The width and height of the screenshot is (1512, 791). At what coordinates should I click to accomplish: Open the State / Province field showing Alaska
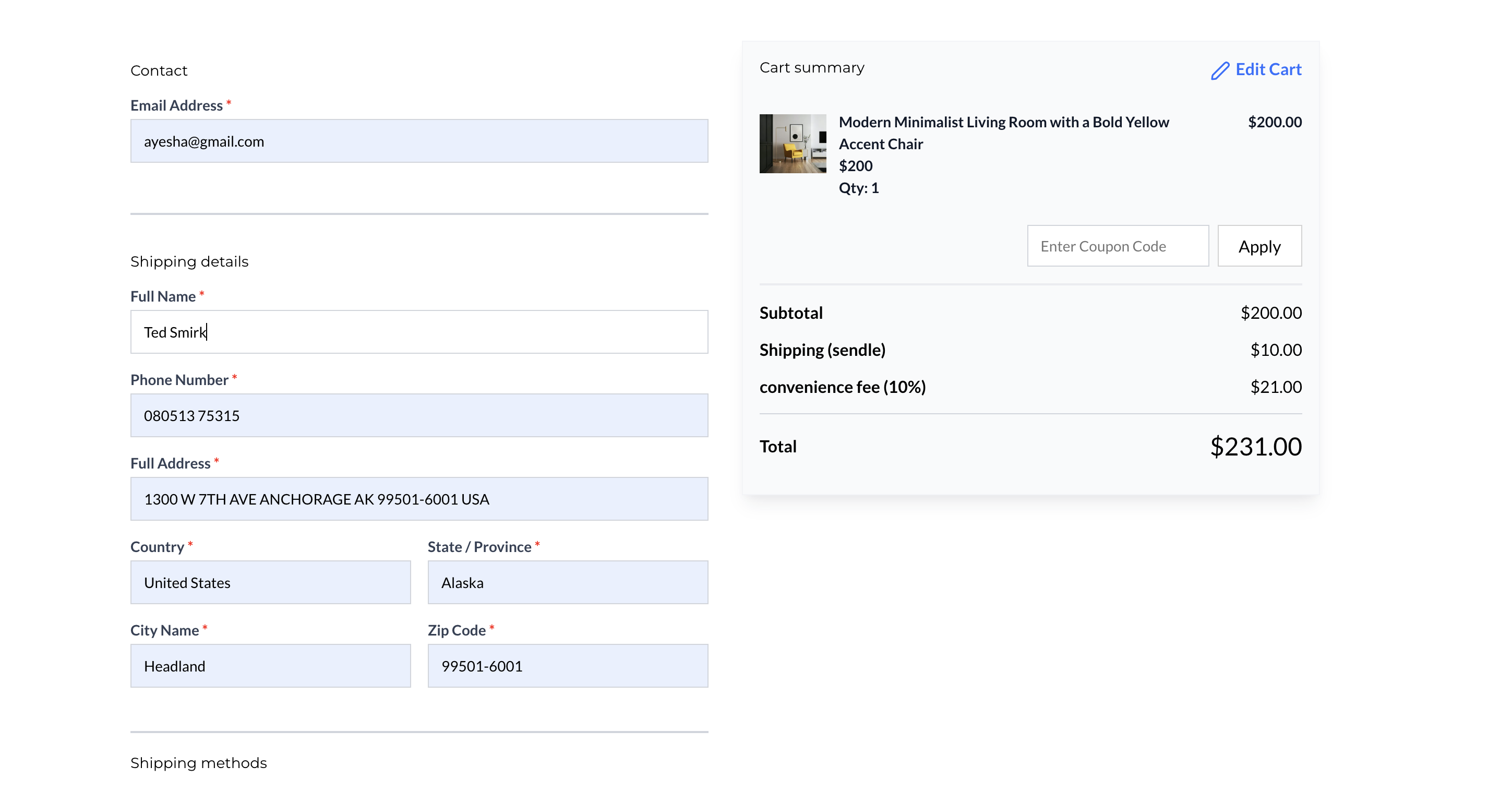click(567, 582)
